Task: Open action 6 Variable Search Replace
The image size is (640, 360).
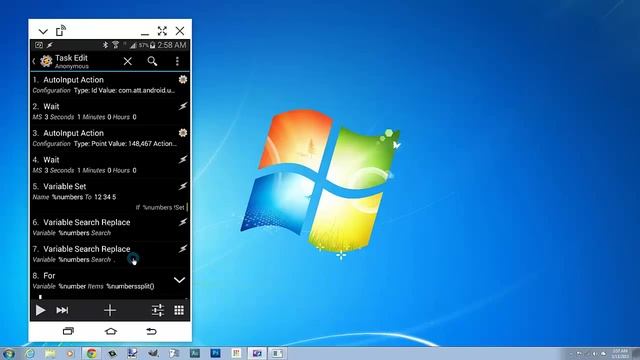Action: point(110,227)
